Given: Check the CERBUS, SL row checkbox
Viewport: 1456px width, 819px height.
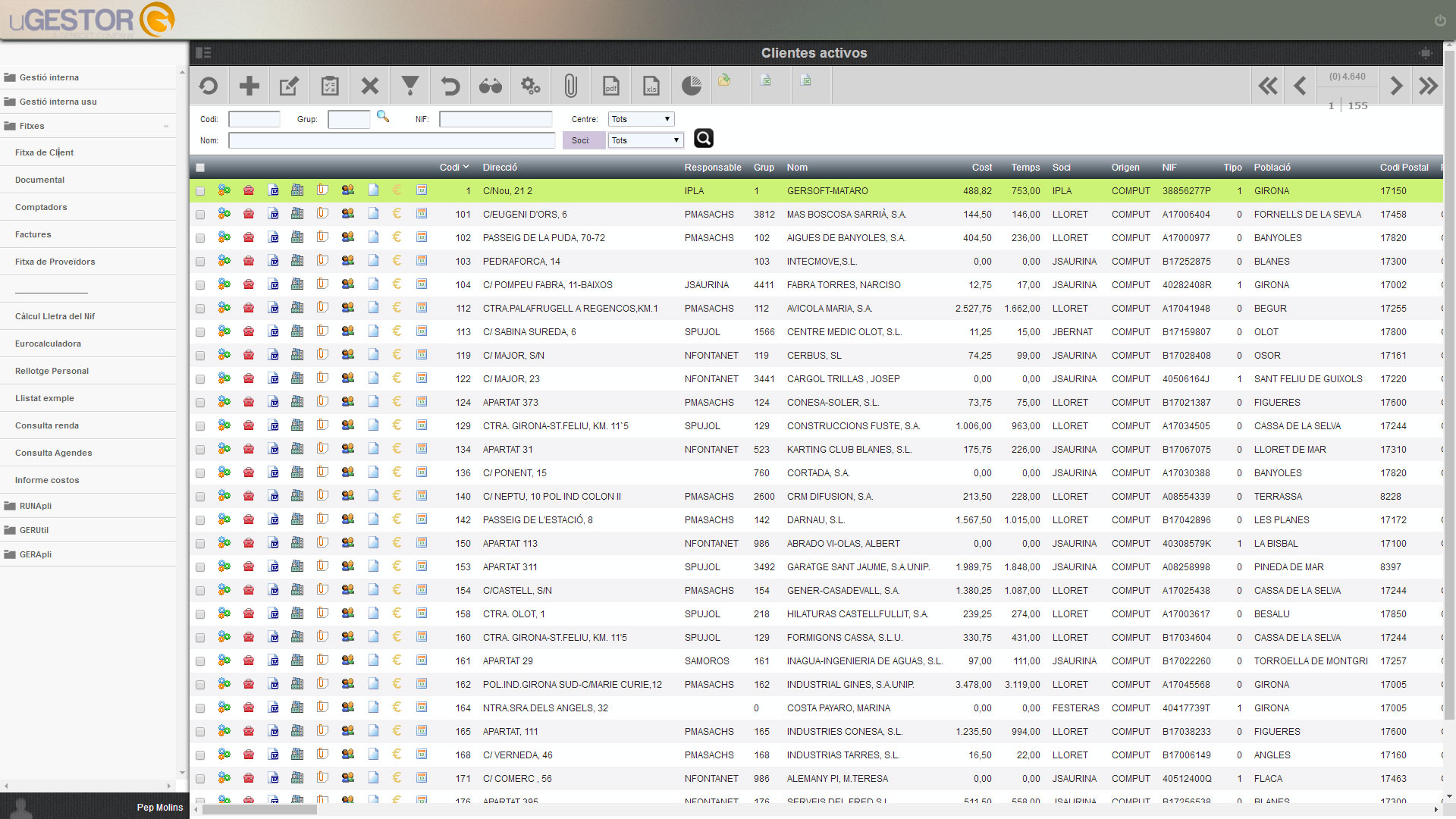Looking at the screenshot, I should point(200,356).
